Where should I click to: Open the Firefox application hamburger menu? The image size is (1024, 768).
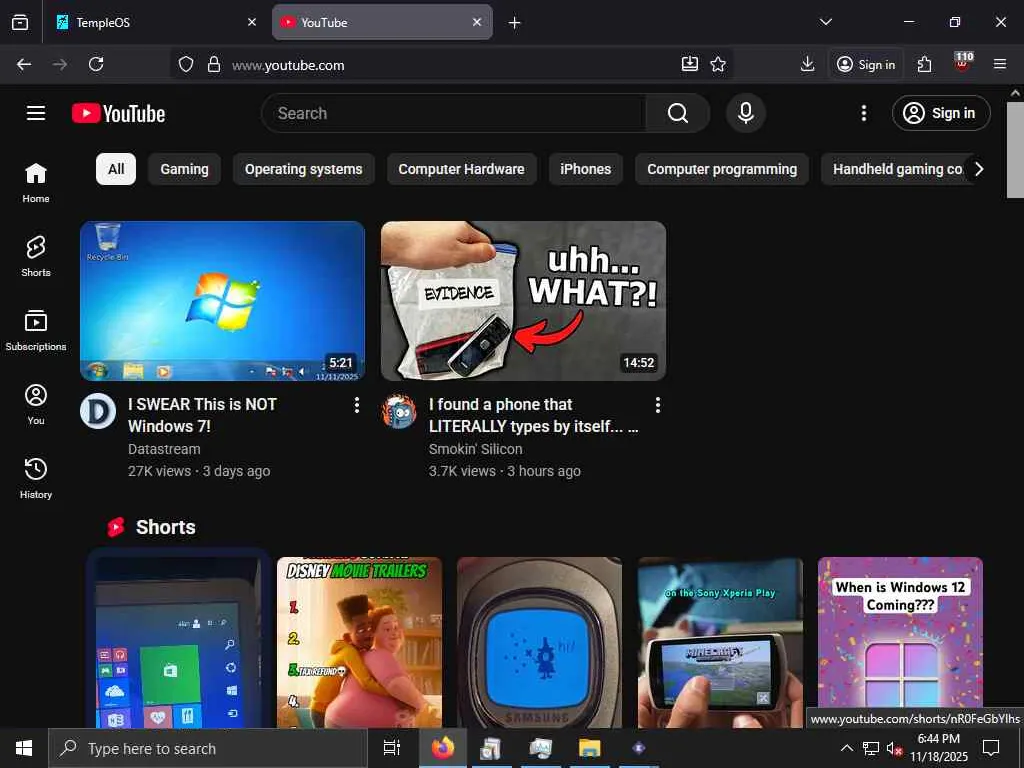pyautogui.click(x=1000, y=64)
